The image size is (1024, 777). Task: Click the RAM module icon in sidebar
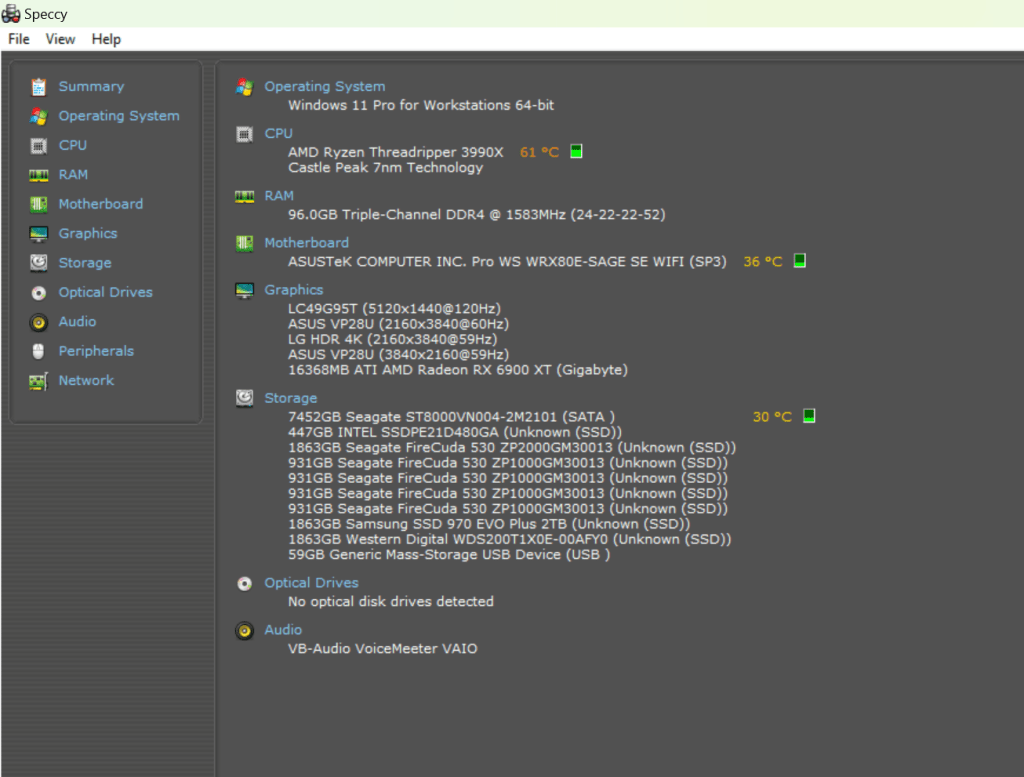[x=39, y=175]
